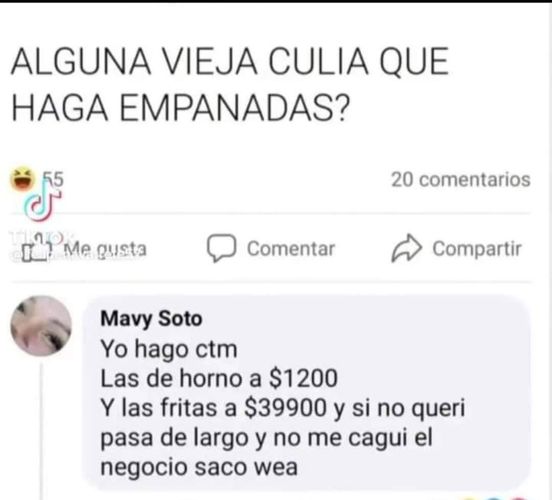Click the "Yo hago ctm" comment line
This screenshot has width=552, height=500.
coord(169,349)
